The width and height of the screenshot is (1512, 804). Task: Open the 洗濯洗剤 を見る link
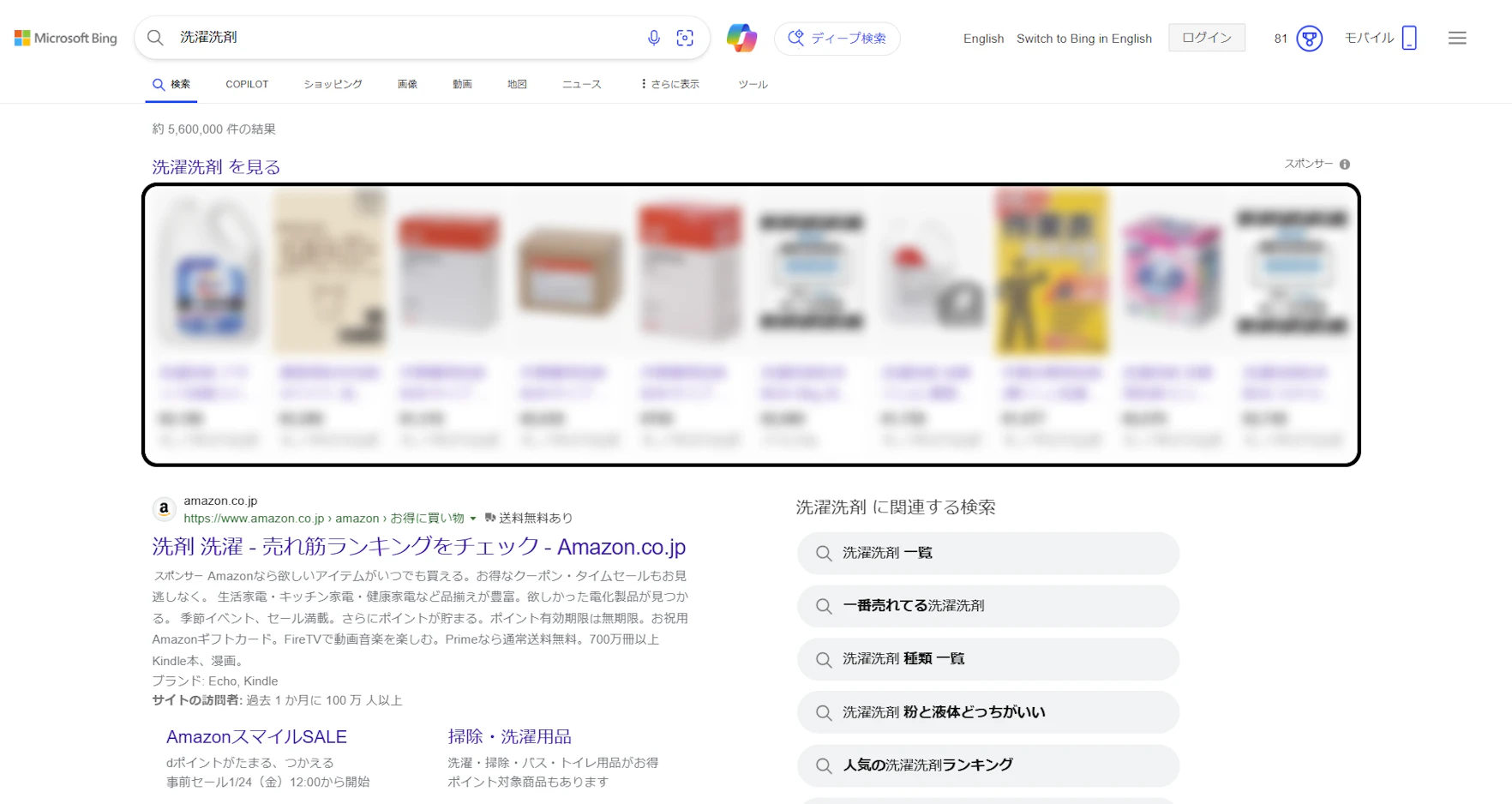216,167
